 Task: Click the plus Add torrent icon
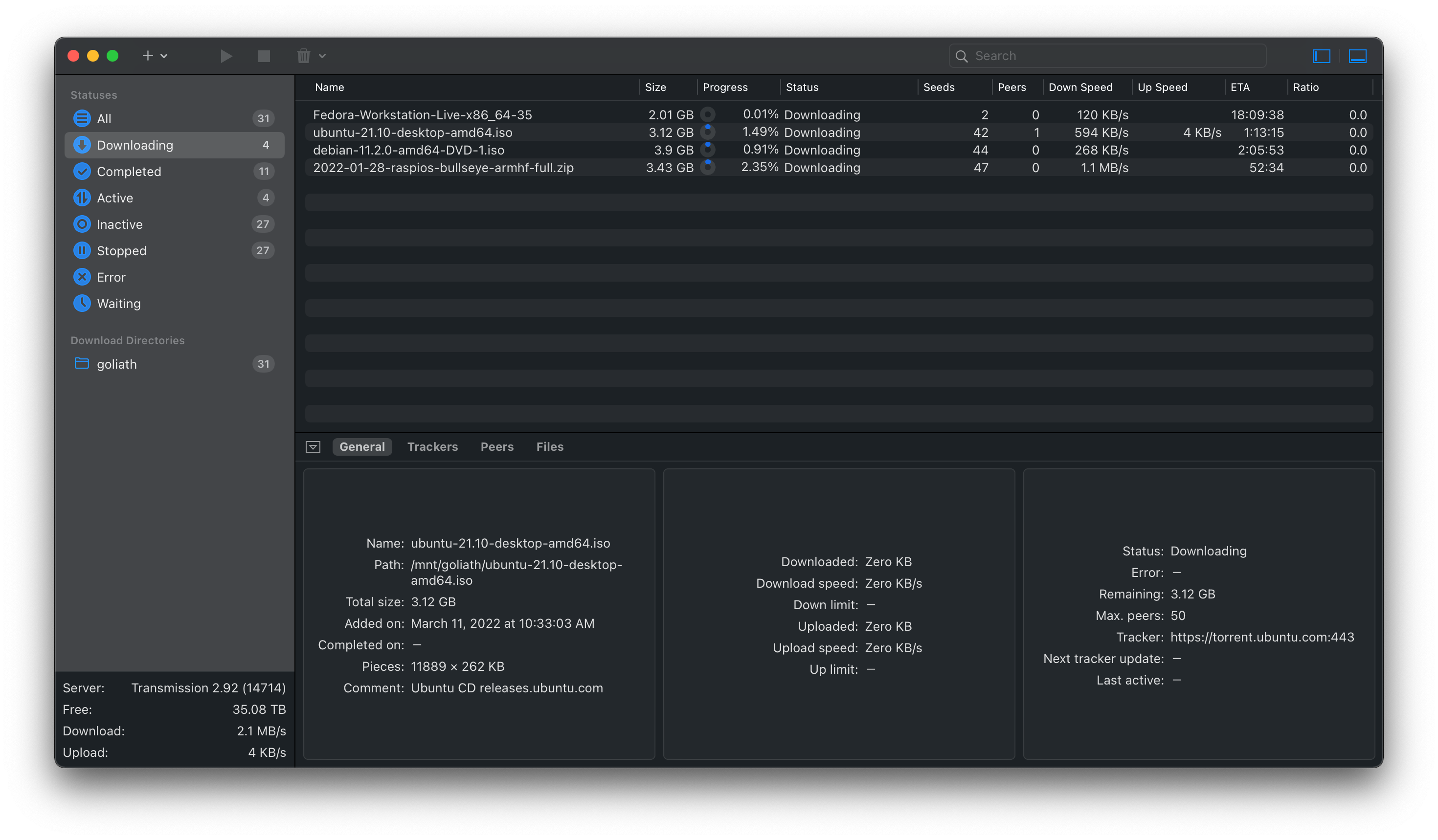(x=148, y=56)
